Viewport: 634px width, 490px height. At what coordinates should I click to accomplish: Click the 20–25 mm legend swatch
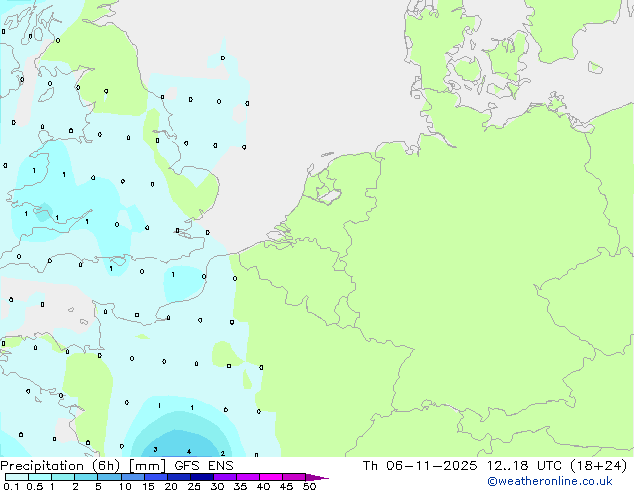click(179, 477)
